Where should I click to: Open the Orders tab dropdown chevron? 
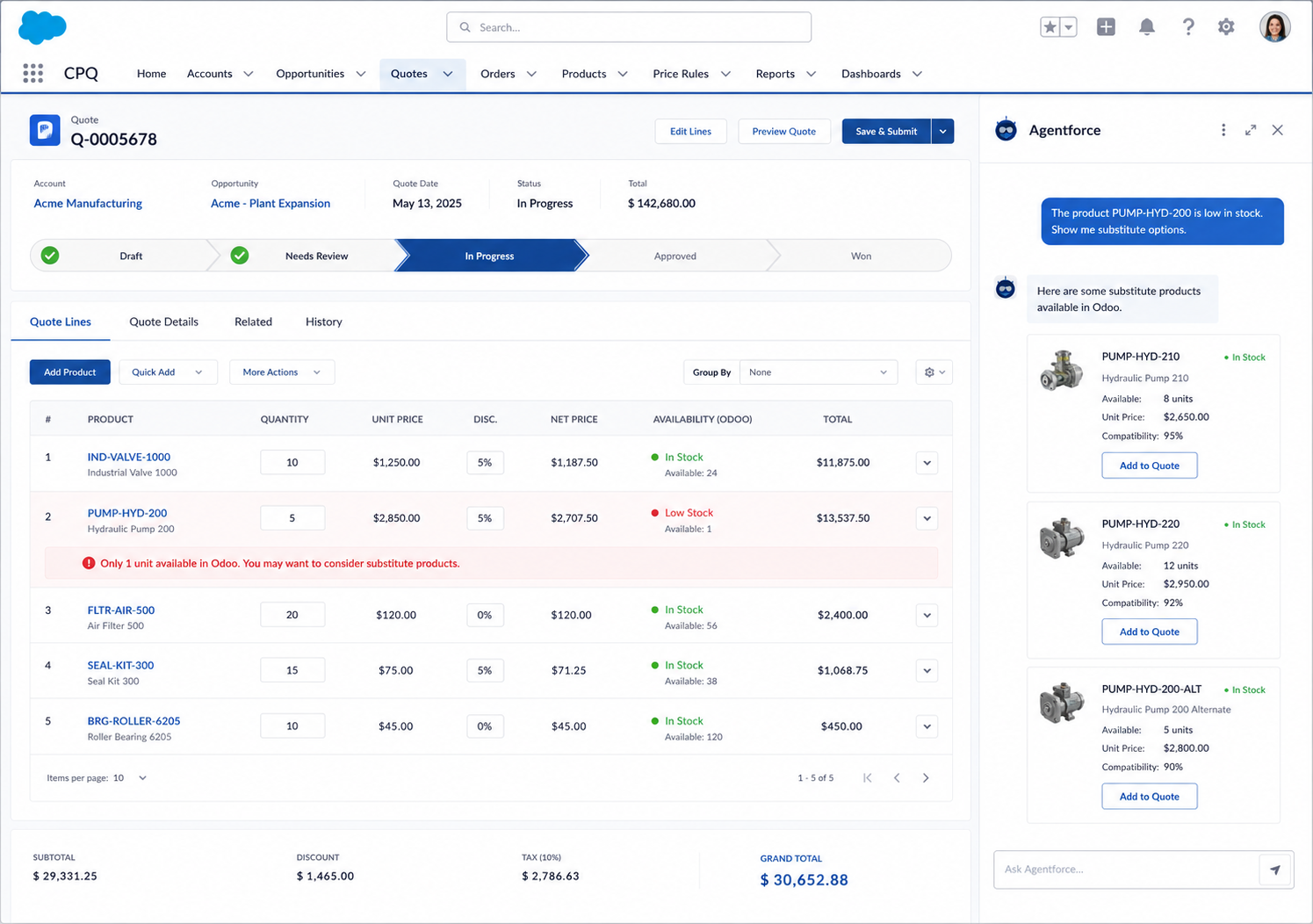tap(531, 74)
